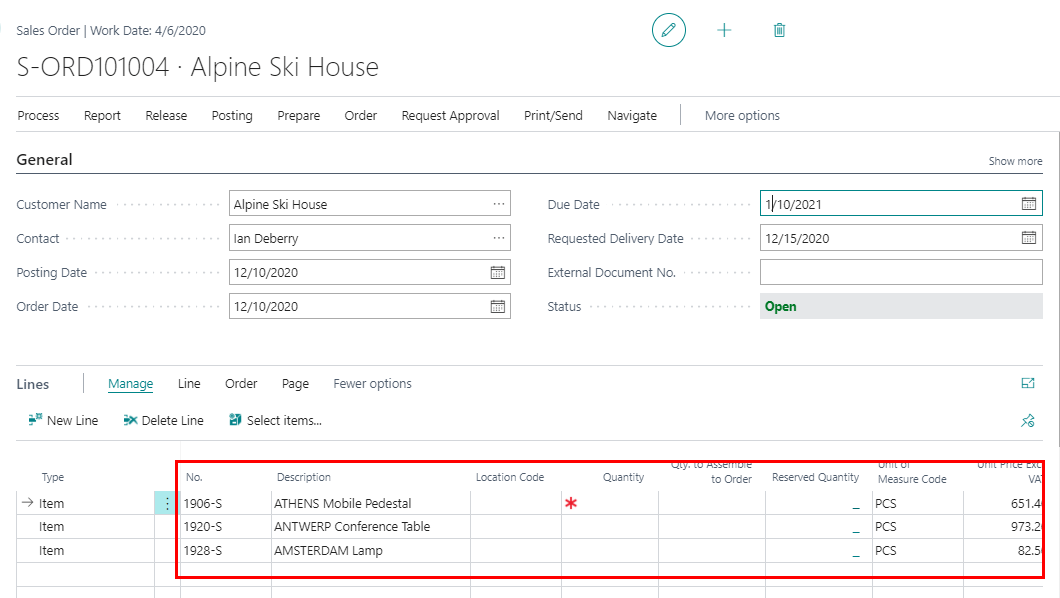Open row options for 1906-S line
The image size is (1060, 598).
[x=167, y=503]
